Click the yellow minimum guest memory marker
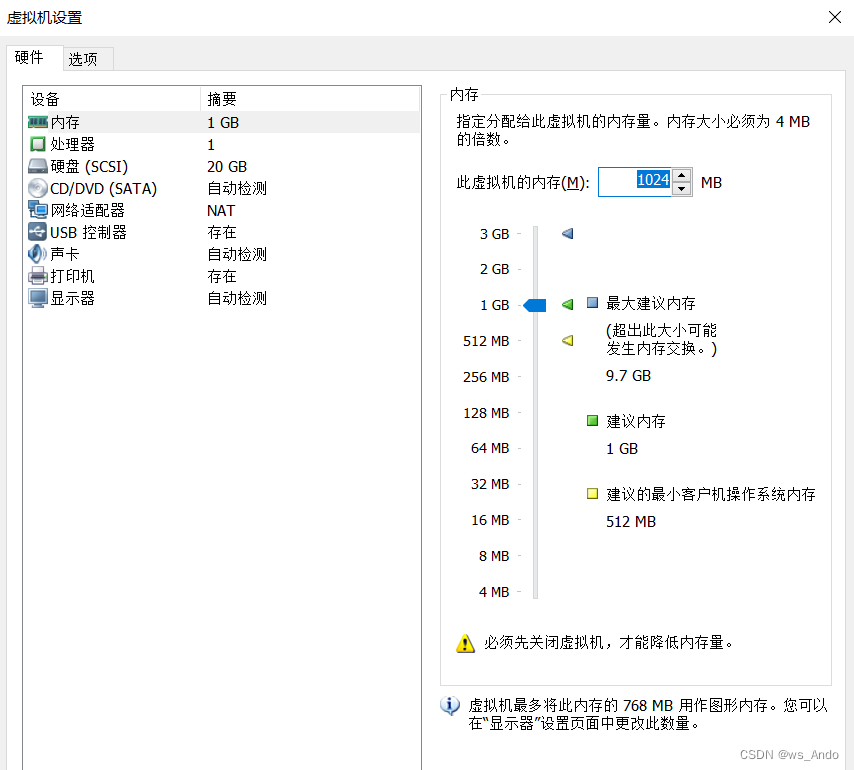 pyautogui.click(x=568, y=340)
